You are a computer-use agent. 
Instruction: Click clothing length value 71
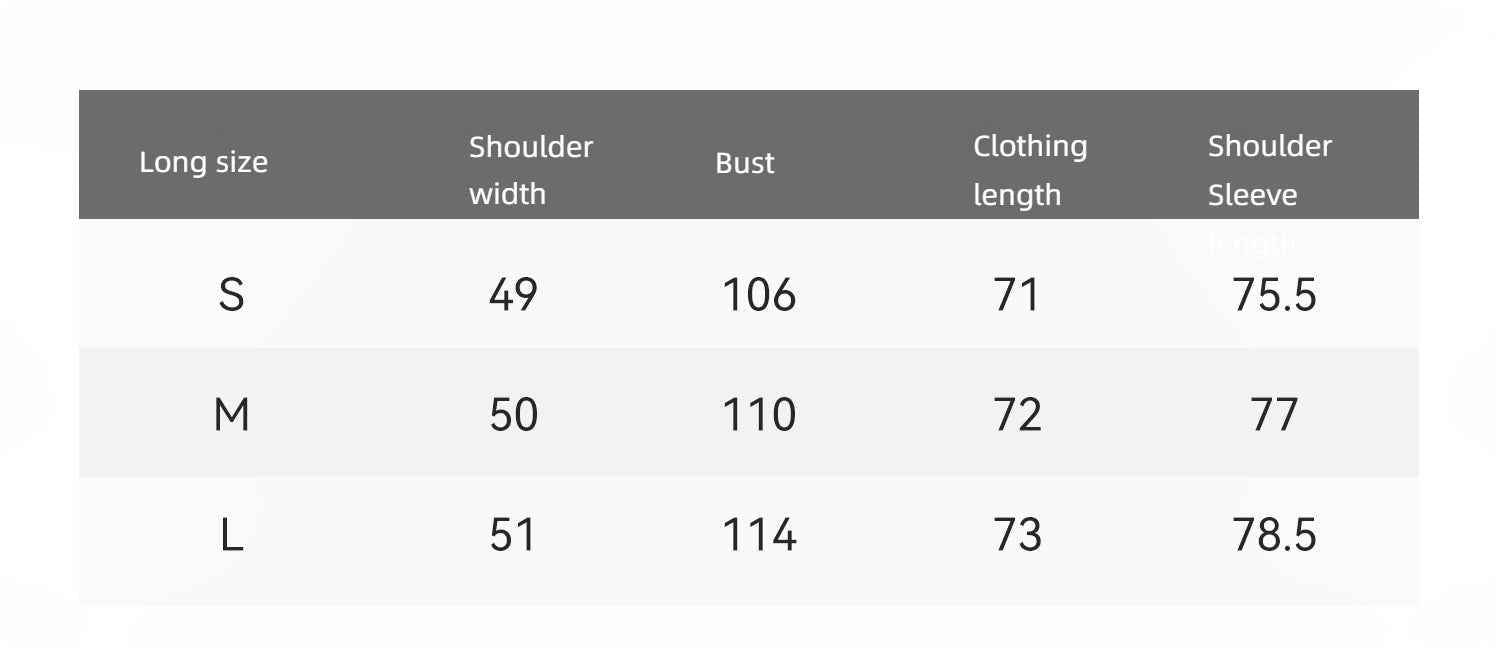tap(1017, 295)
